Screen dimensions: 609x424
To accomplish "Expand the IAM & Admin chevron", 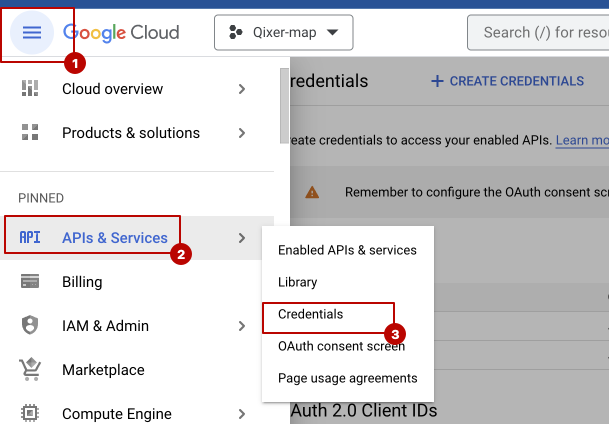I will 242,326.
